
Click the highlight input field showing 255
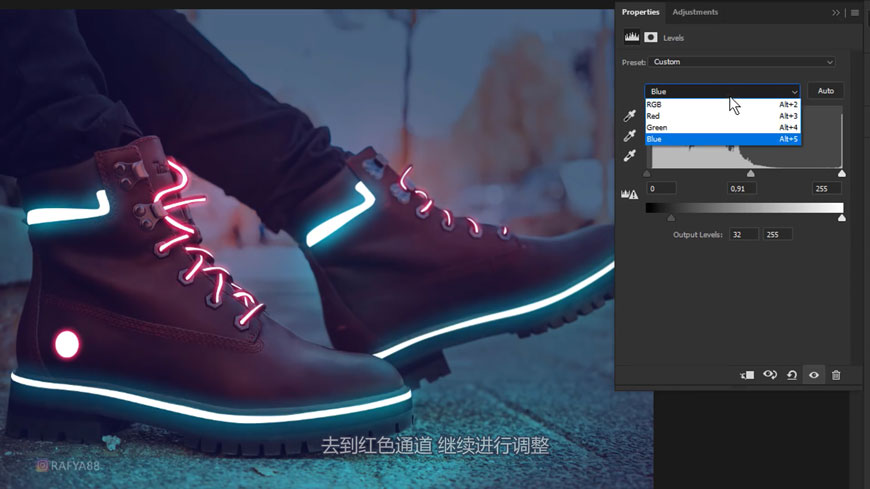(x=827, y=189)
